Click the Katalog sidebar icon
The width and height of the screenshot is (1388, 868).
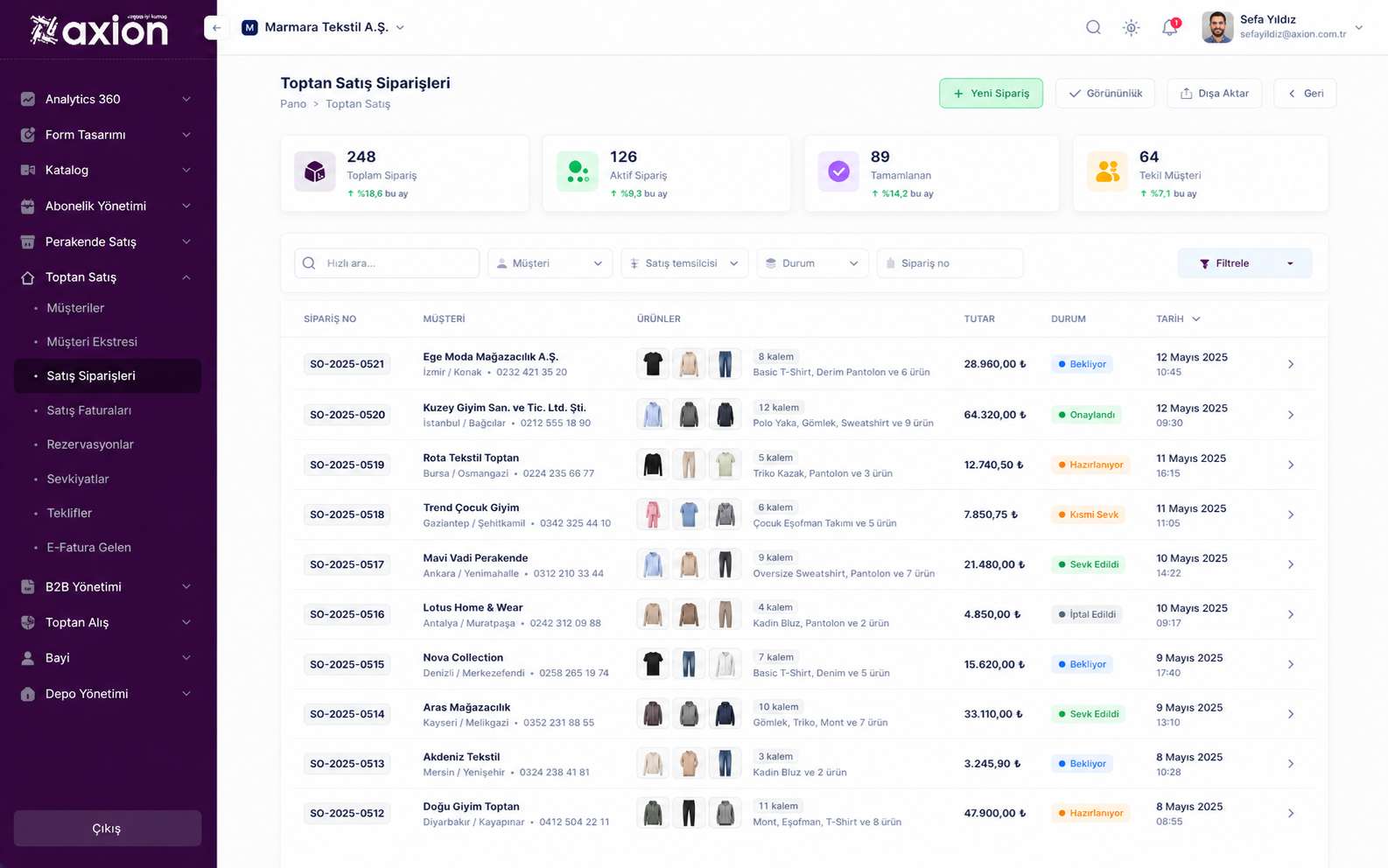pos(28,170)
